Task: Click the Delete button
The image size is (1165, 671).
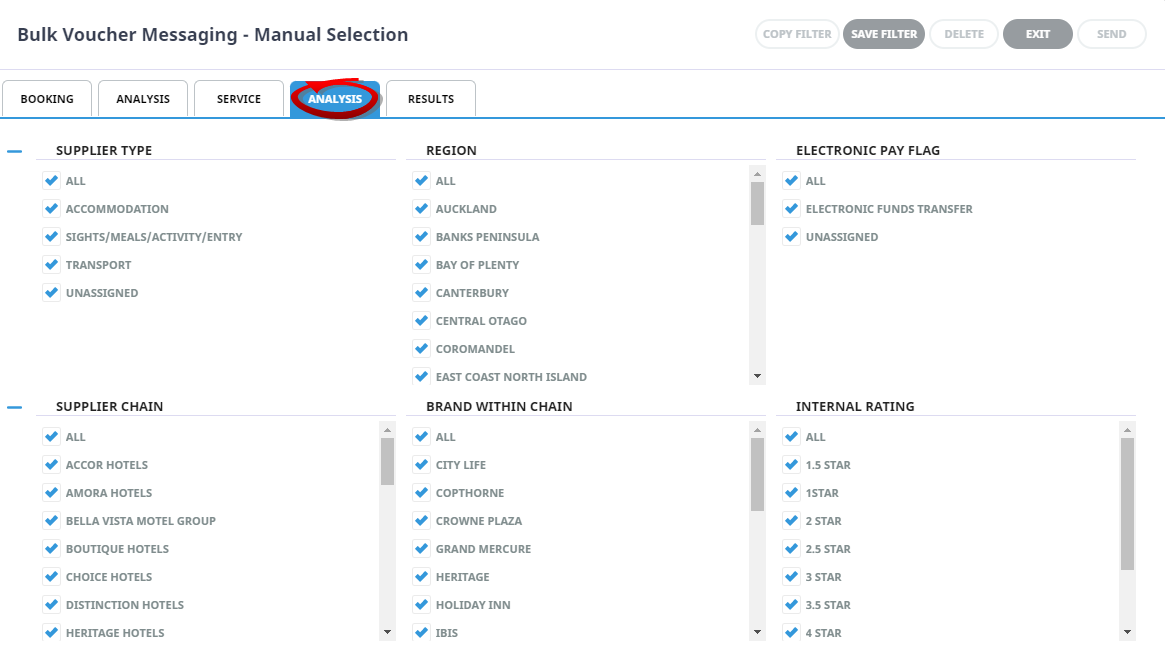Action: [964, 34]
